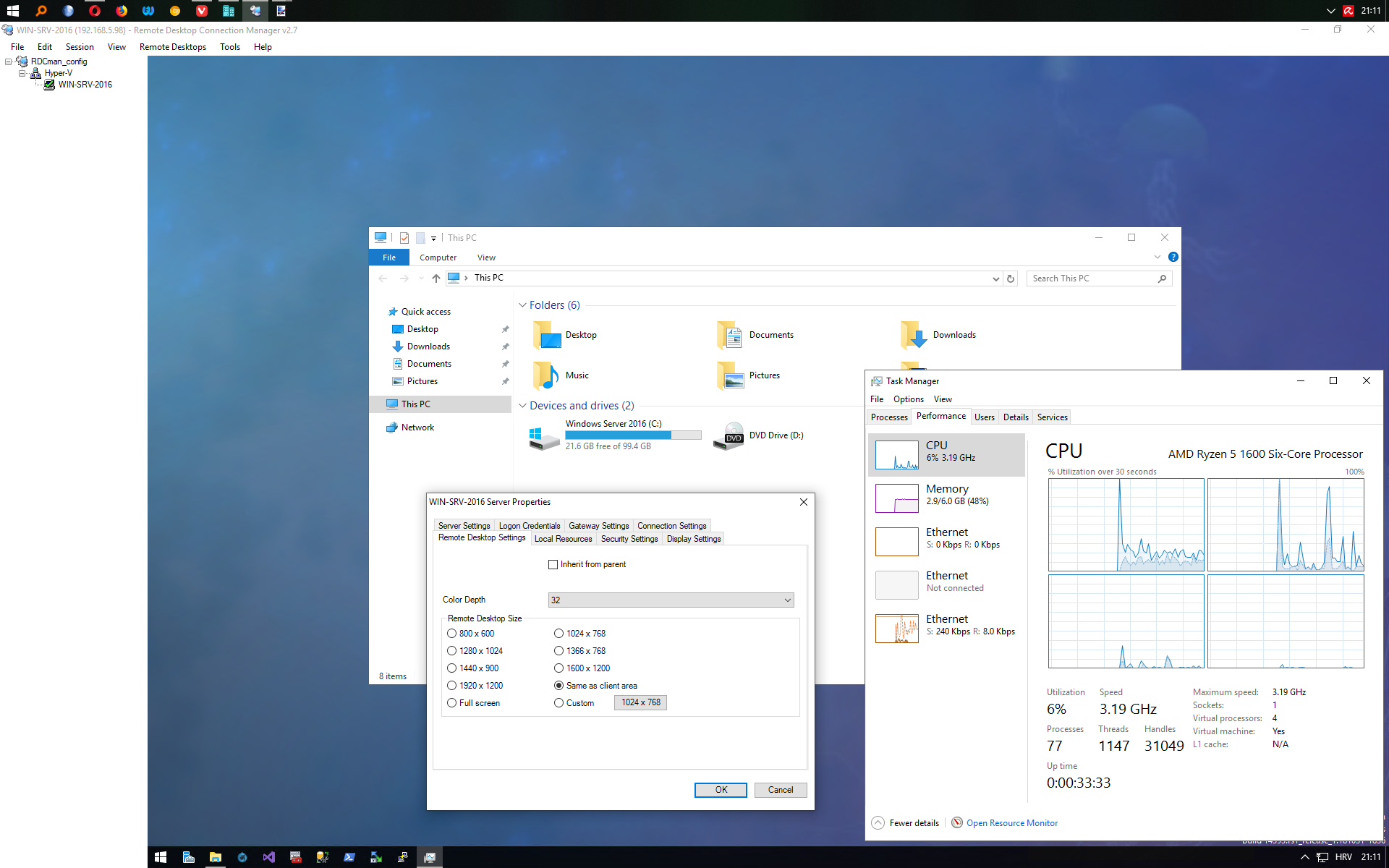Open the DVD Drive (D:) icon
The image size is (1389, 868).
[729, 436]
